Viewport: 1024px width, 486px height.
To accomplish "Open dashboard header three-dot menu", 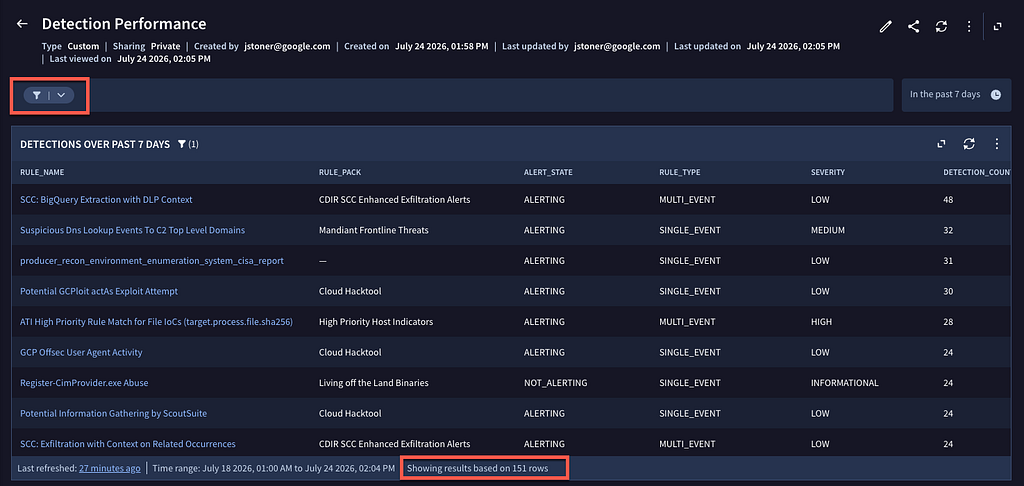I will click(969, 26).
